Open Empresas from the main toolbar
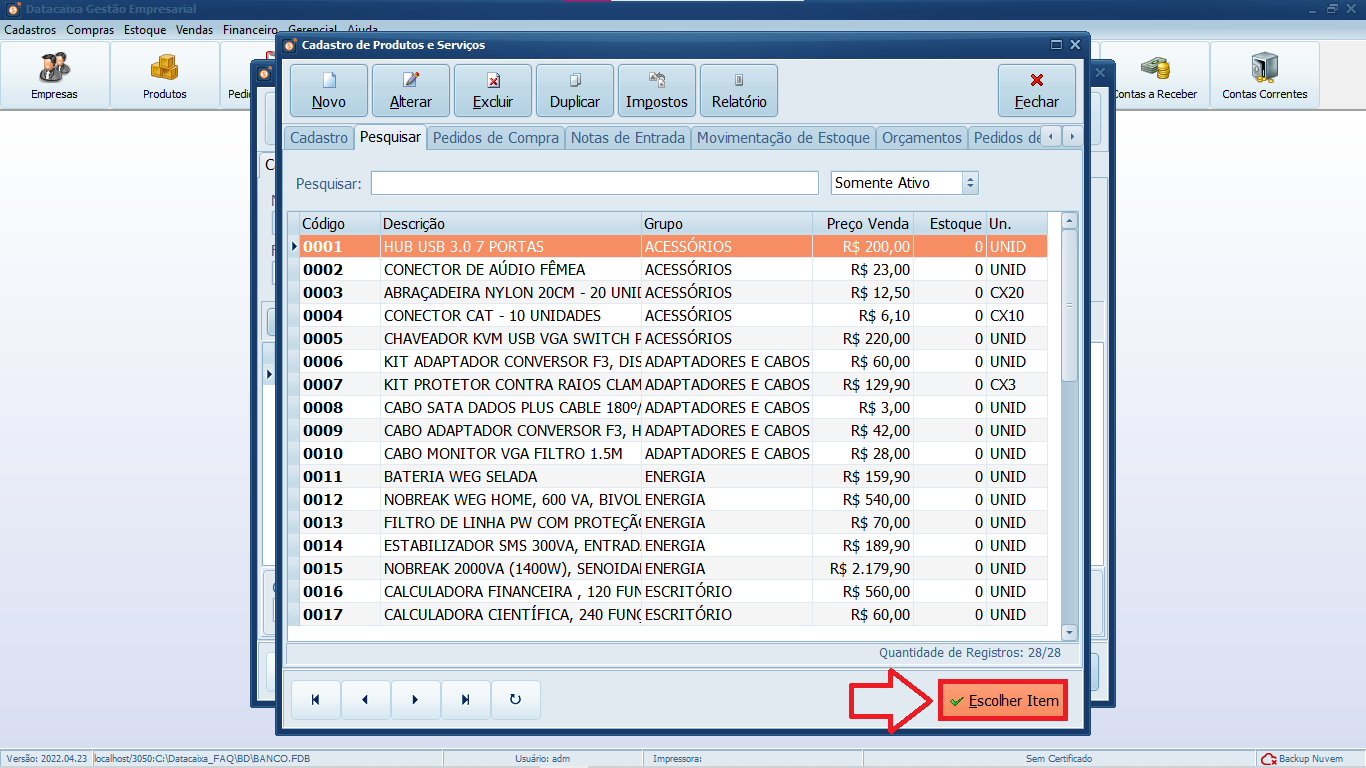The image size is (1366, 768). pos(54,76)
